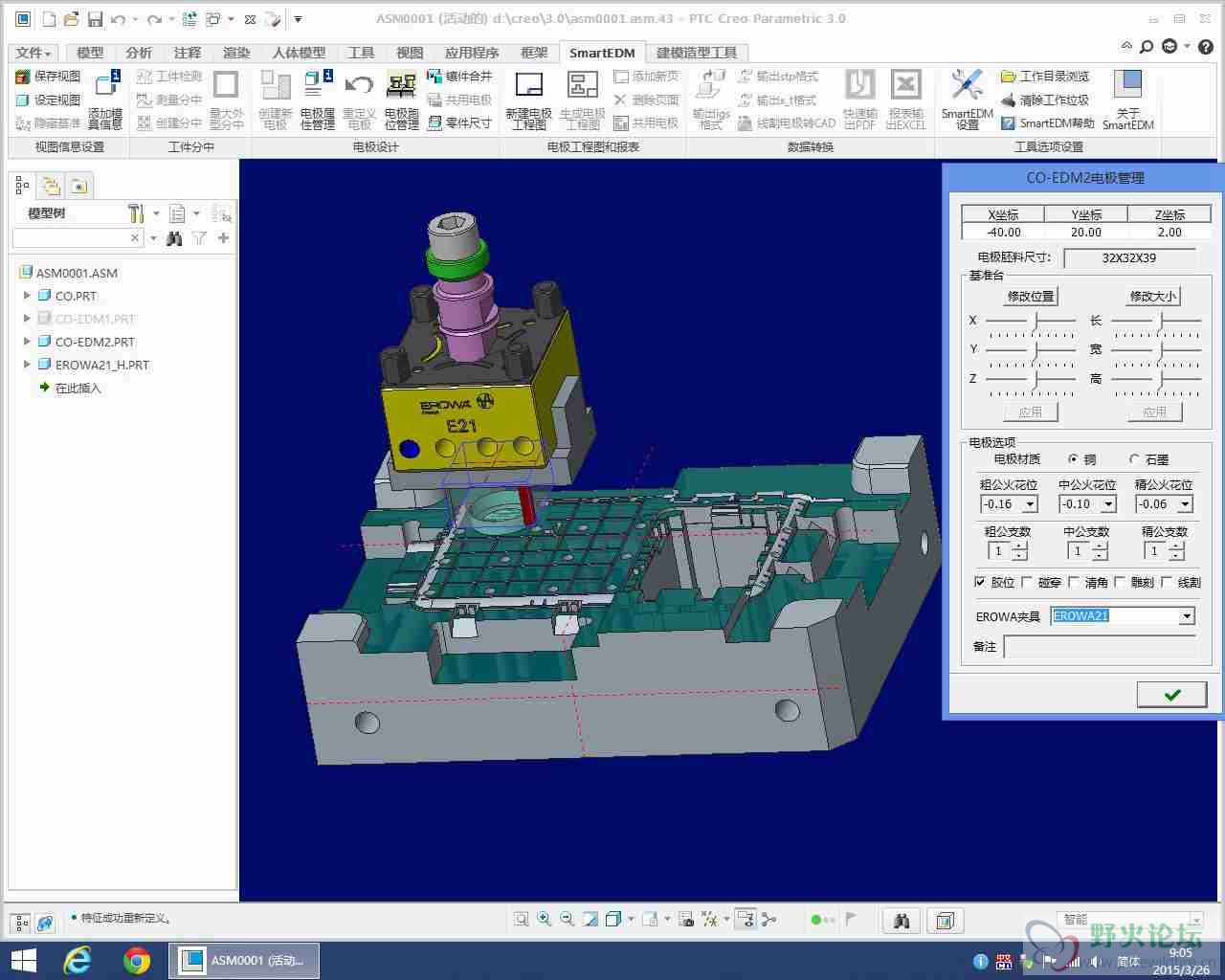Select 石墨 electrode material radio button
The height and width of the screenshot is (980, 1225).
[x=1135, y=459]
